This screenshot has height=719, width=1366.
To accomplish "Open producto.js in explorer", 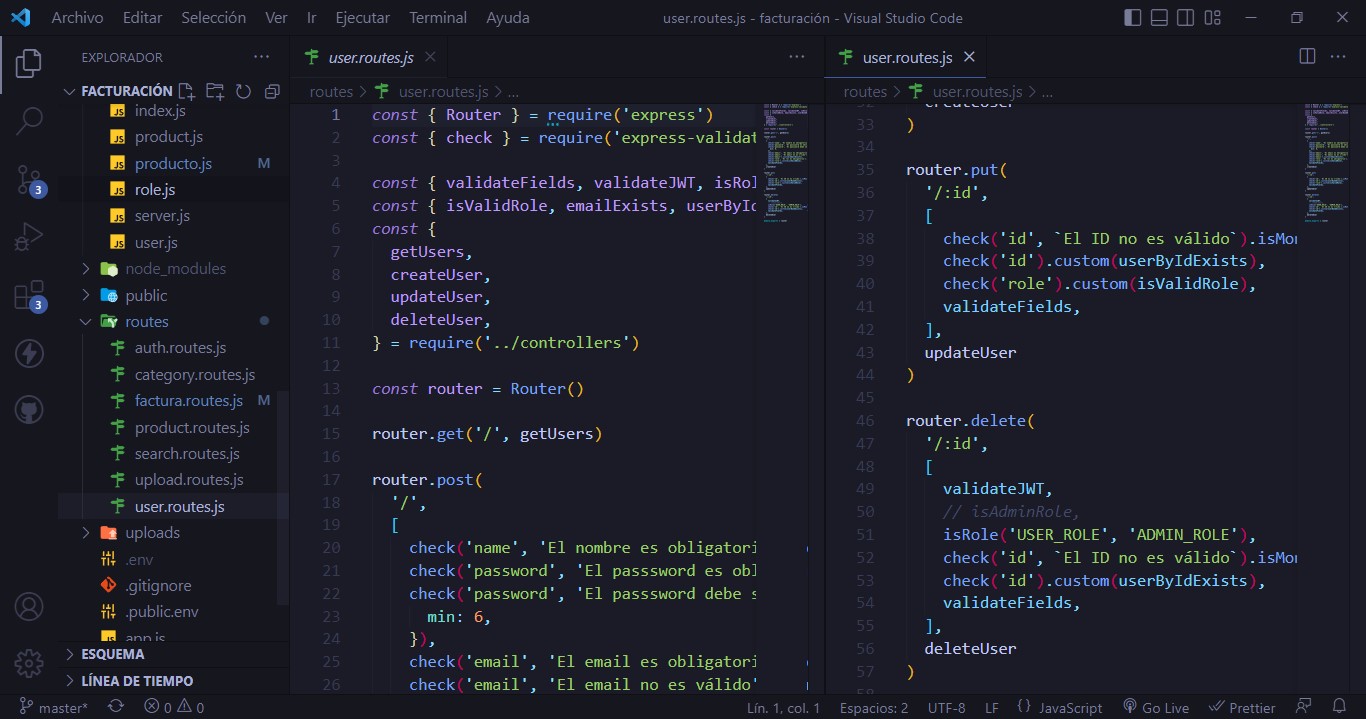I will click(x=173, y=163).
